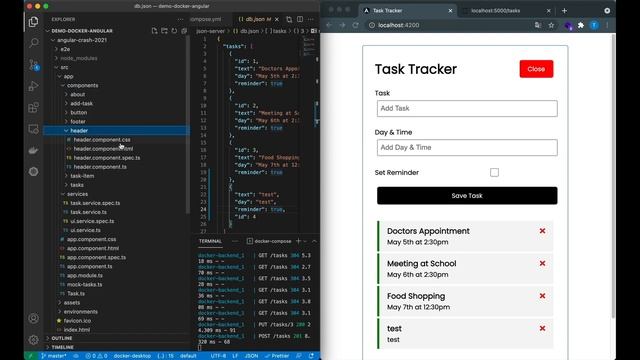Screen dimensions: 640x360
Task: Open task.service.ts file
Action: tap(116, 212)
